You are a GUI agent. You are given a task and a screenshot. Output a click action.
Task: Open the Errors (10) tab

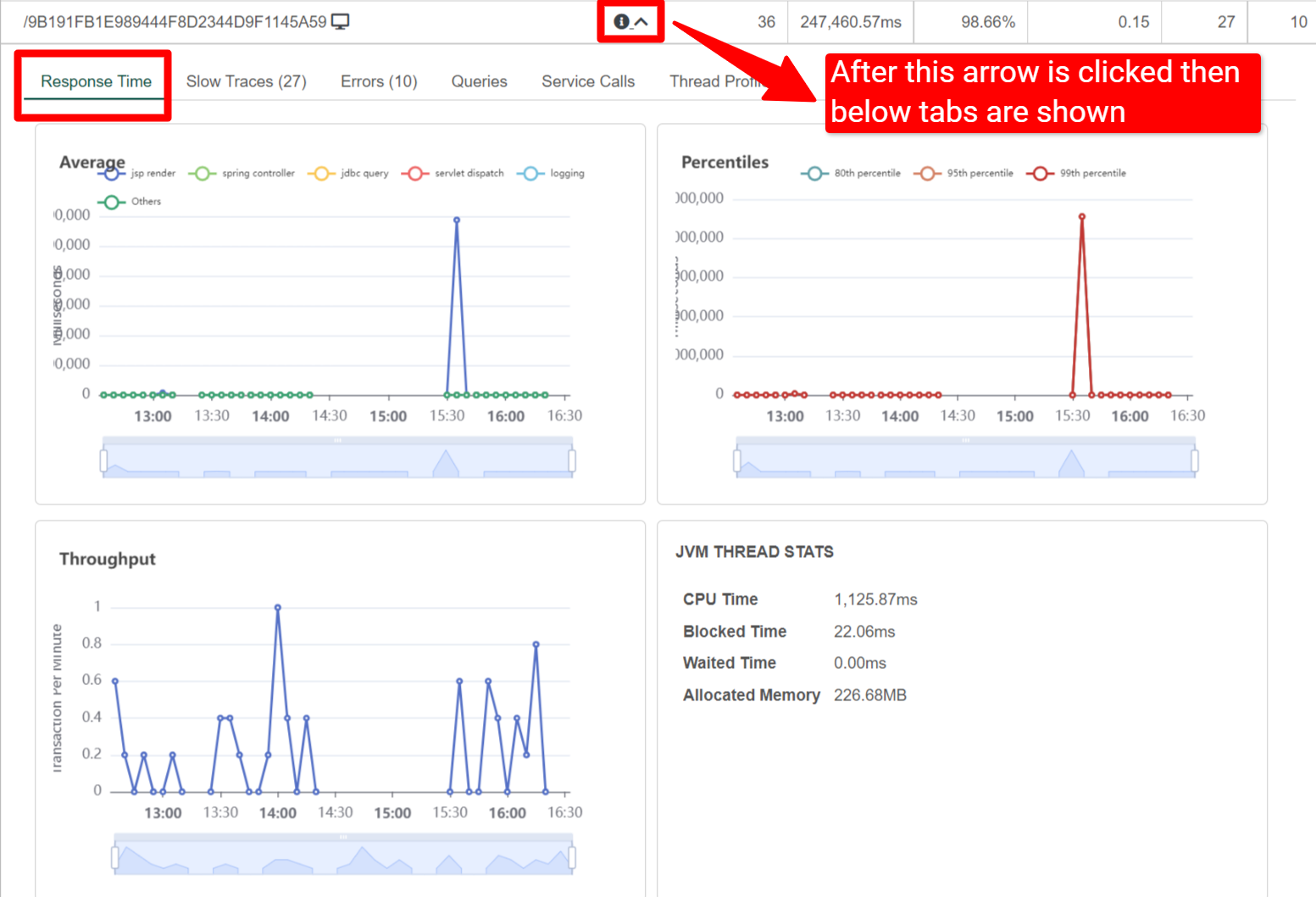[379, 81]
